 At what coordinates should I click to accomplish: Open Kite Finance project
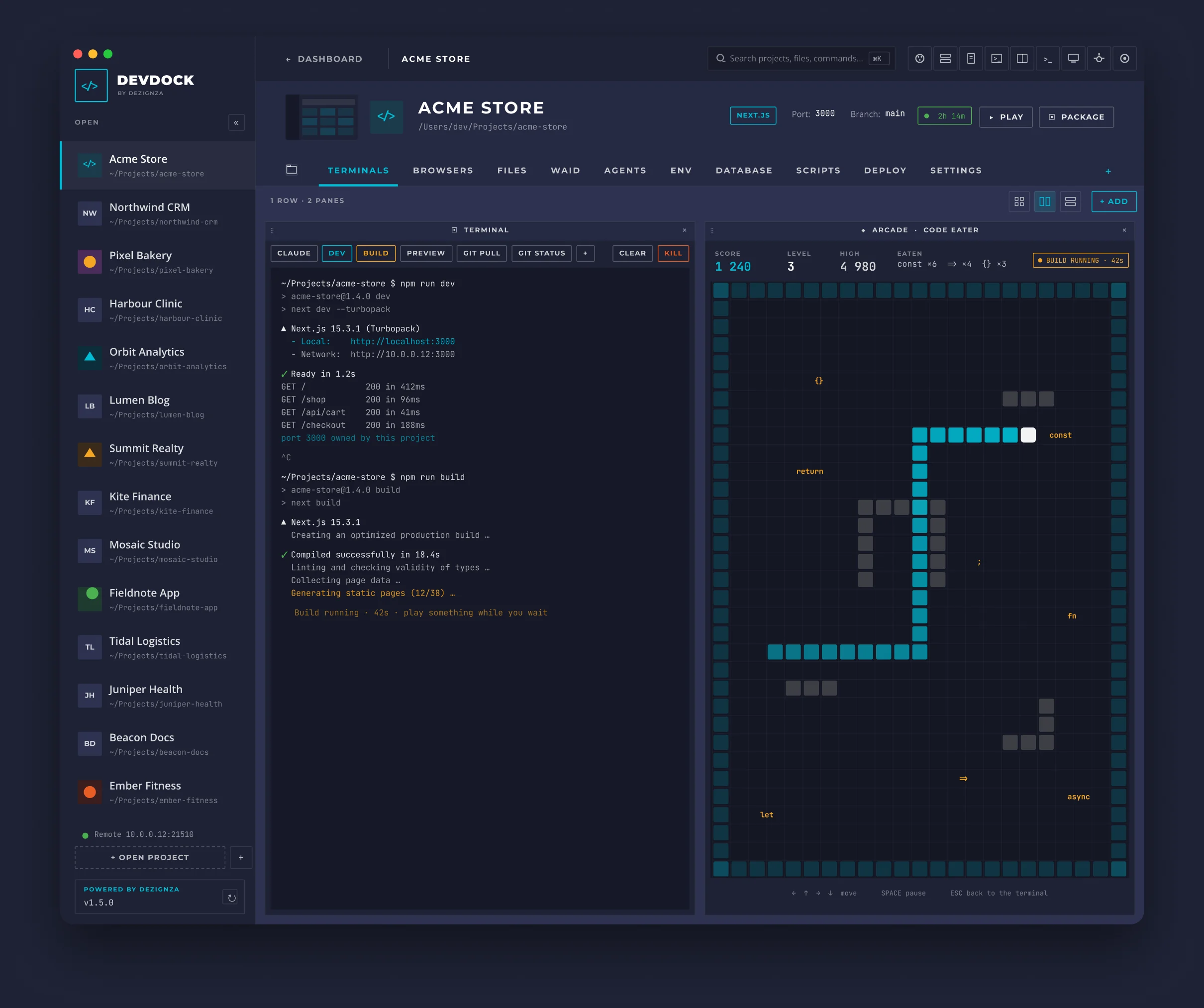pyautogui.click(x=158, y=503)
